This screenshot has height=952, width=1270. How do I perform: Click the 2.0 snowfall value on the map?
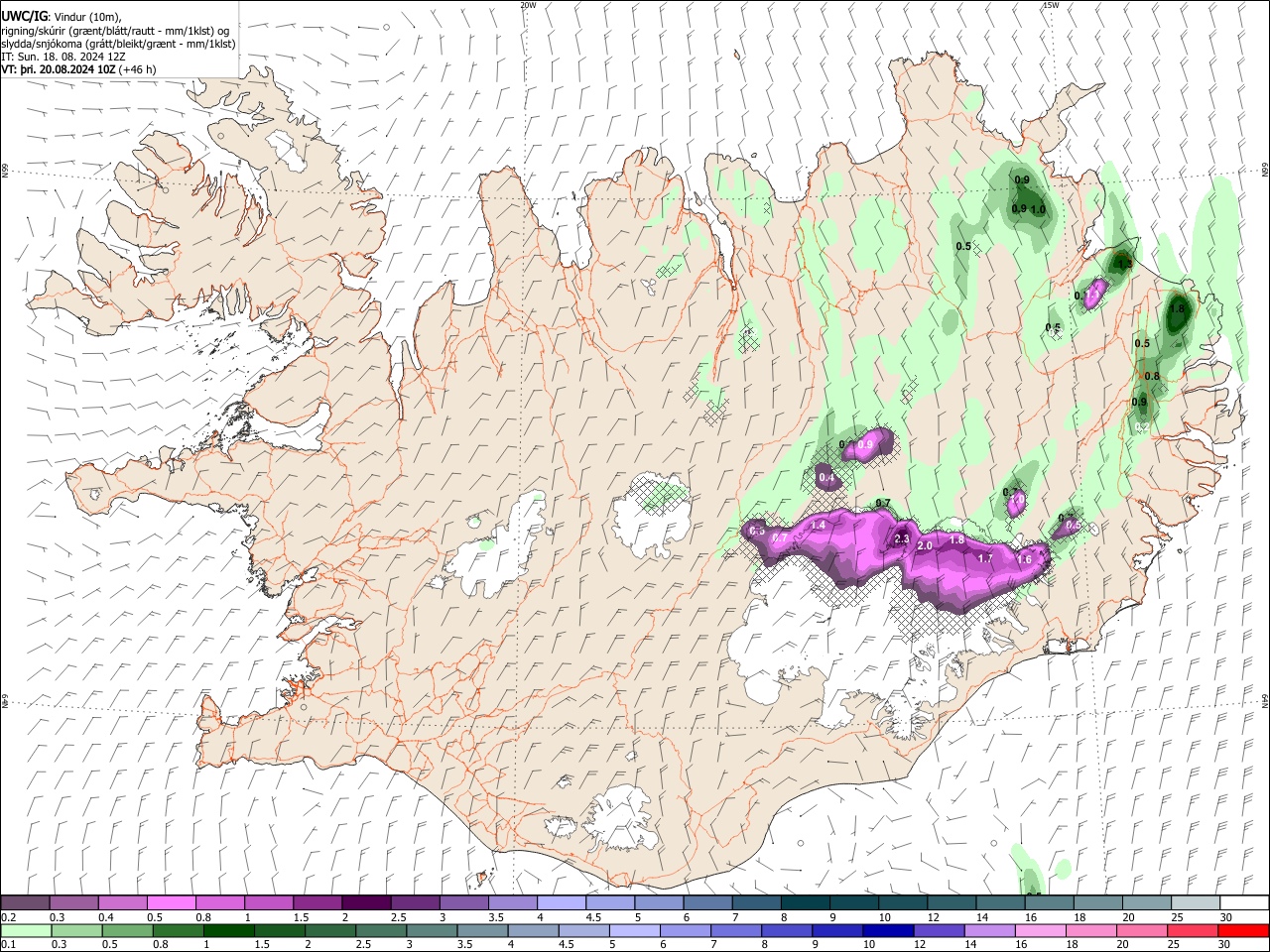click(924, 546)
